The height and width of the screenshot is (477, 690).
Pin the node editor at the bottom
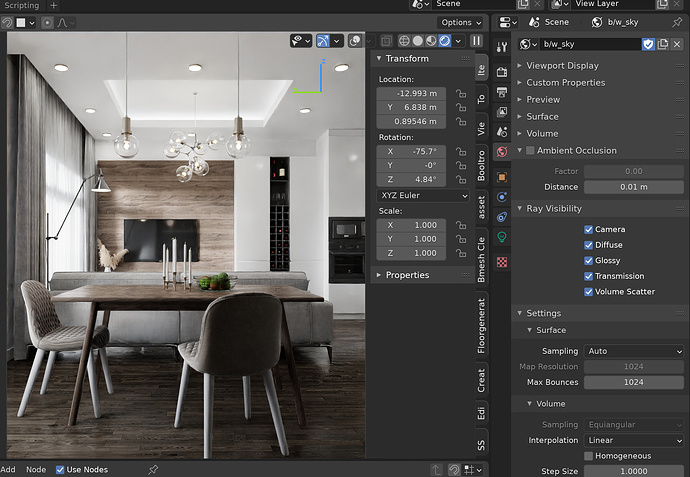pyautogui.click(x=153, y=470)
